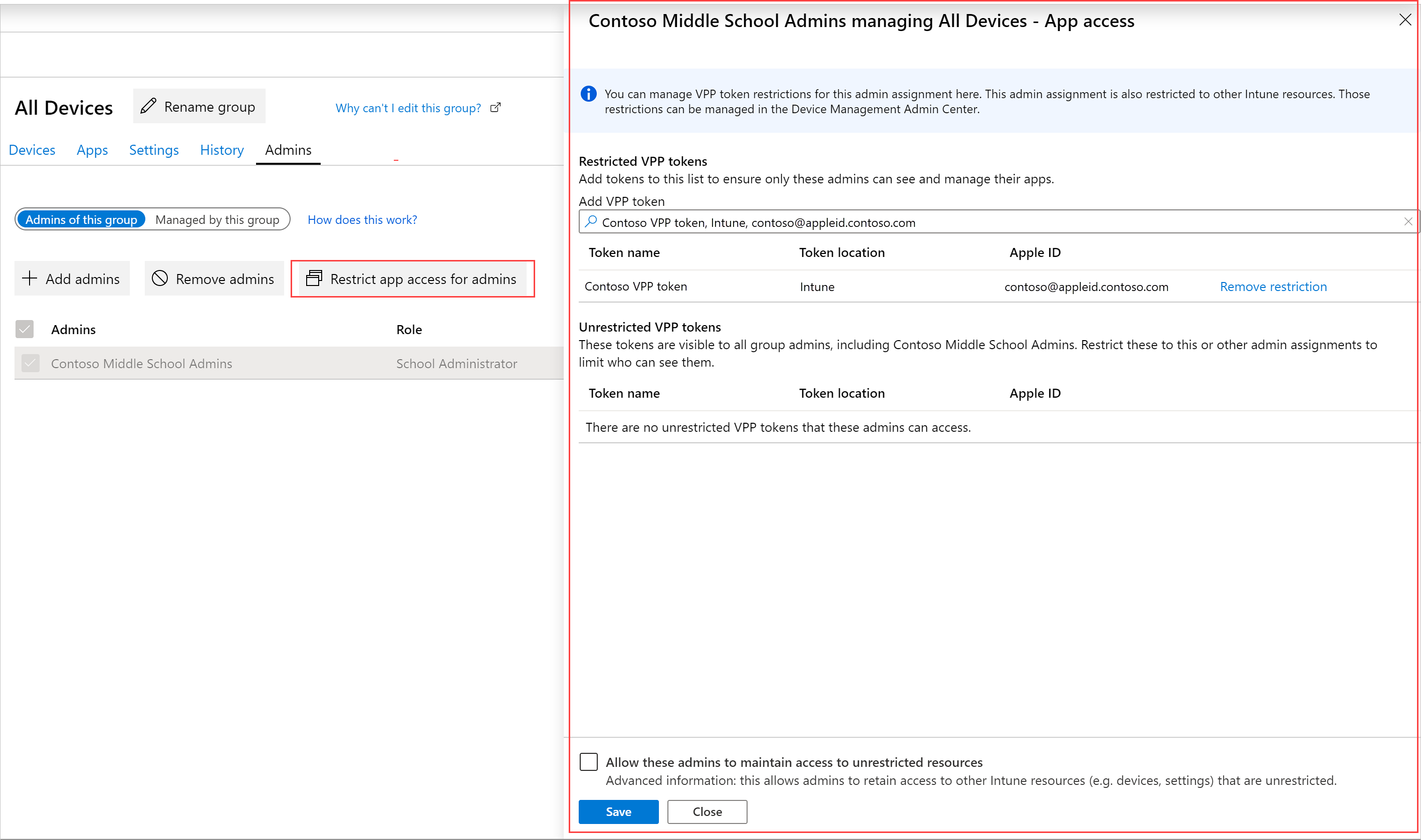The image size is (1421, 840).
Task: Click the Admins column header
Action: (73, 330)
